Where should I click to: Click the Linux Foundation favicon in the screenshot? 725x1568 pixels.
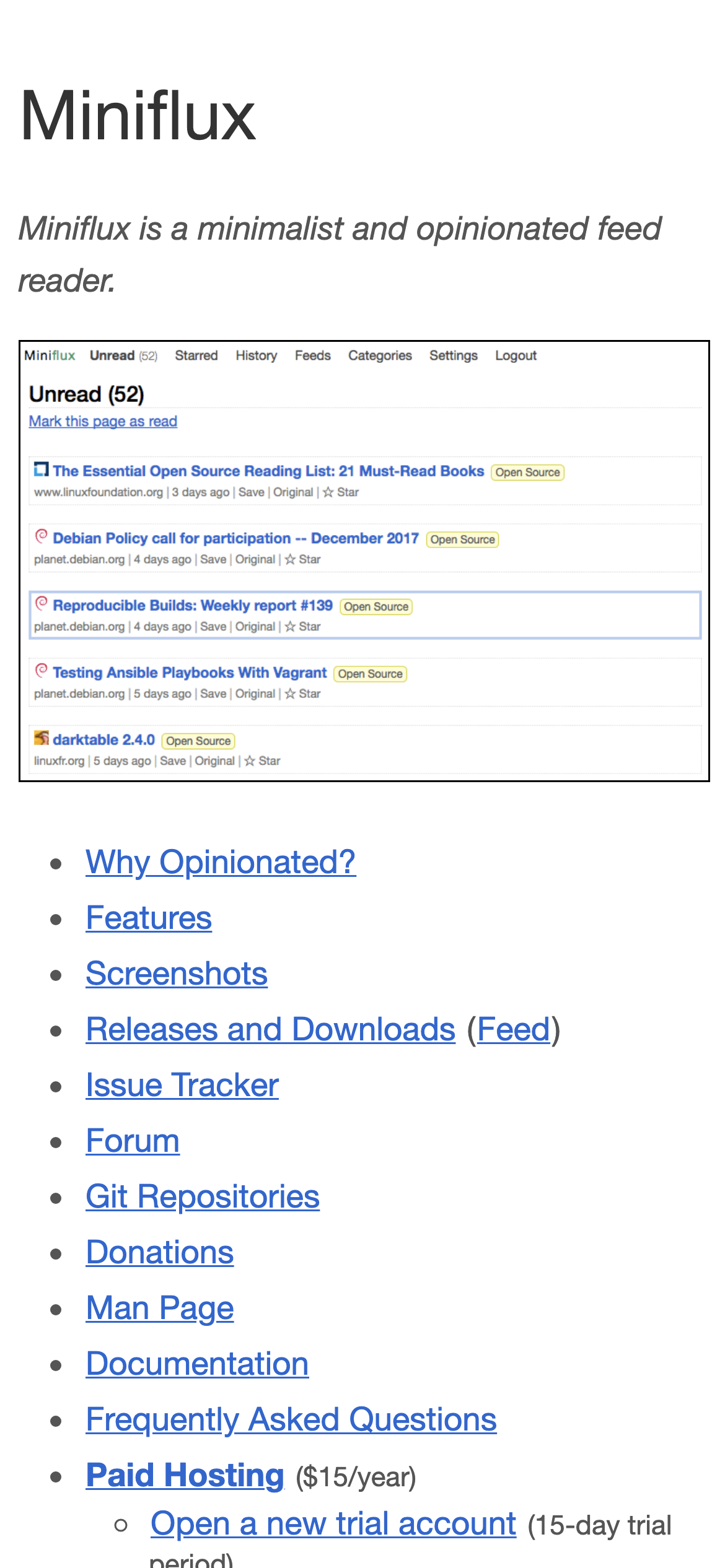click(x=41, y=469)
